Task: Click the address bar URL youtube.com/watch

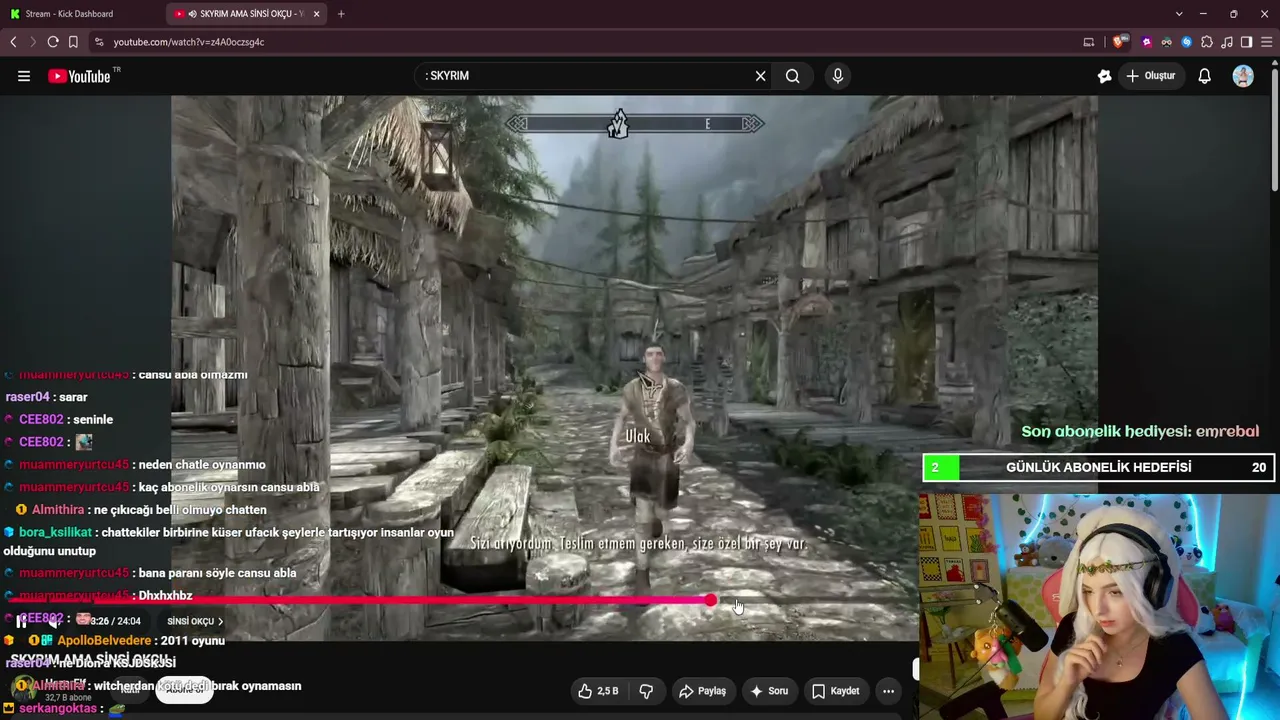Action: tap(189, 42)
